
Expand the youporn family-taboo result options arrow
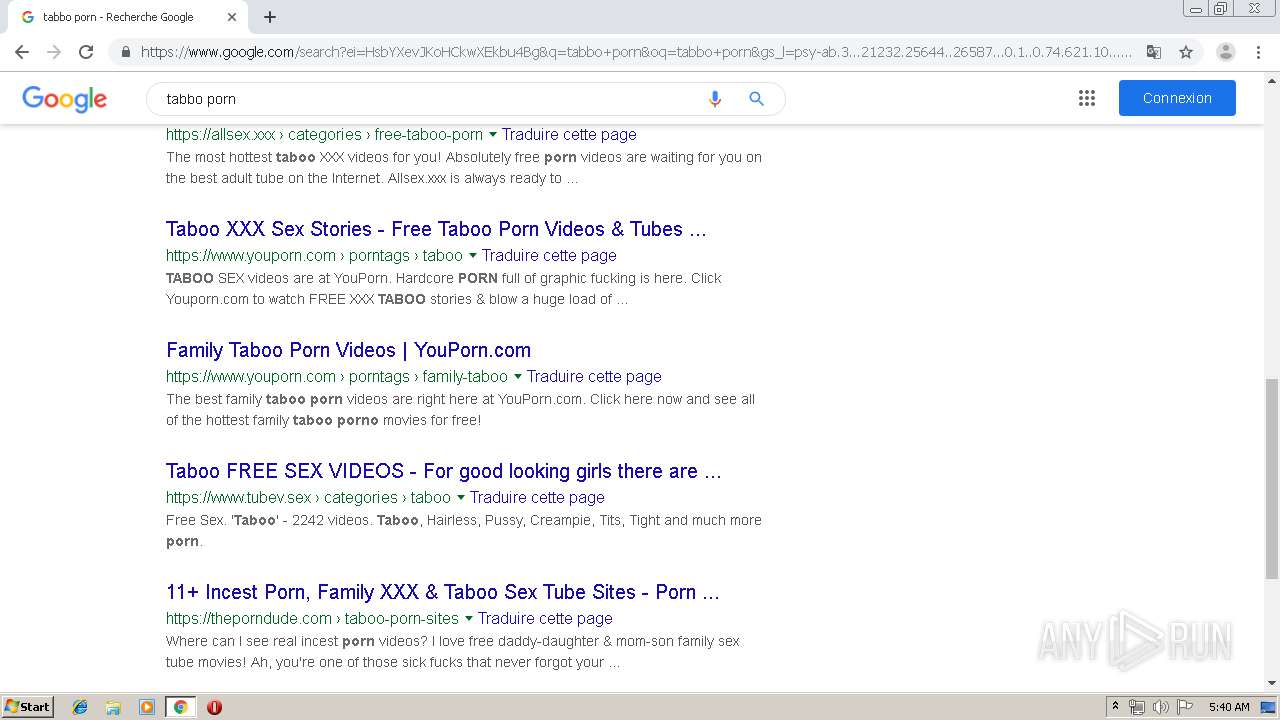coord(517,377)
